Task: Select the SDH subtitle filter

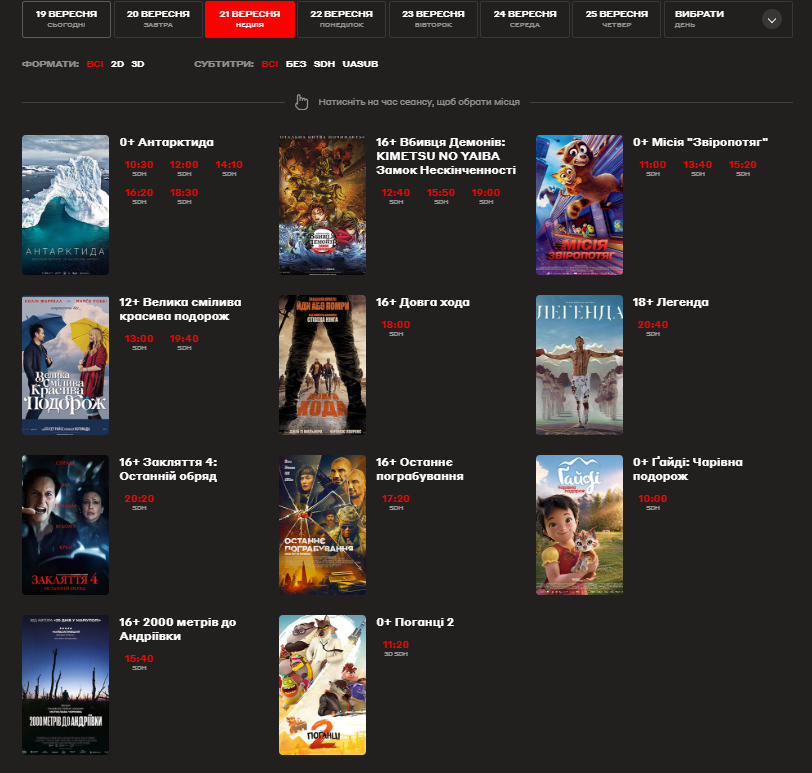Action: click(x=324, y=64)
